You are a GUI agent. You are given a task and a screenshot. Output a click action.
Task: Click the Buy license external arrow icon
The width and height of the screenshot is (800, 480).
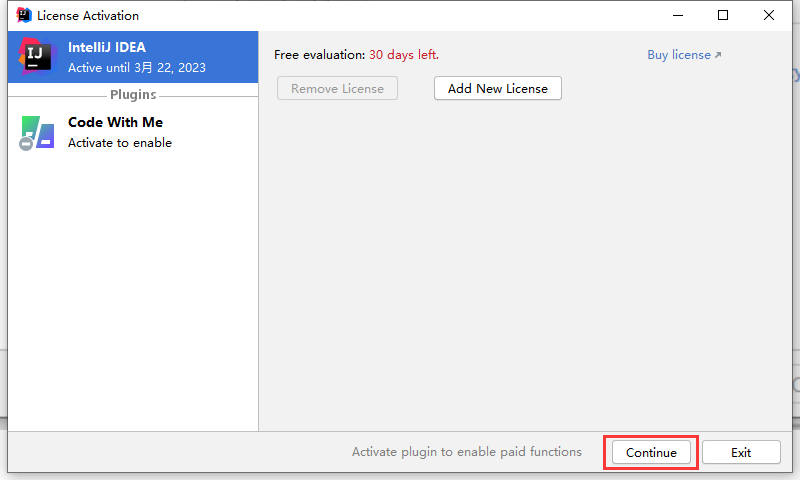pos(718,55)
